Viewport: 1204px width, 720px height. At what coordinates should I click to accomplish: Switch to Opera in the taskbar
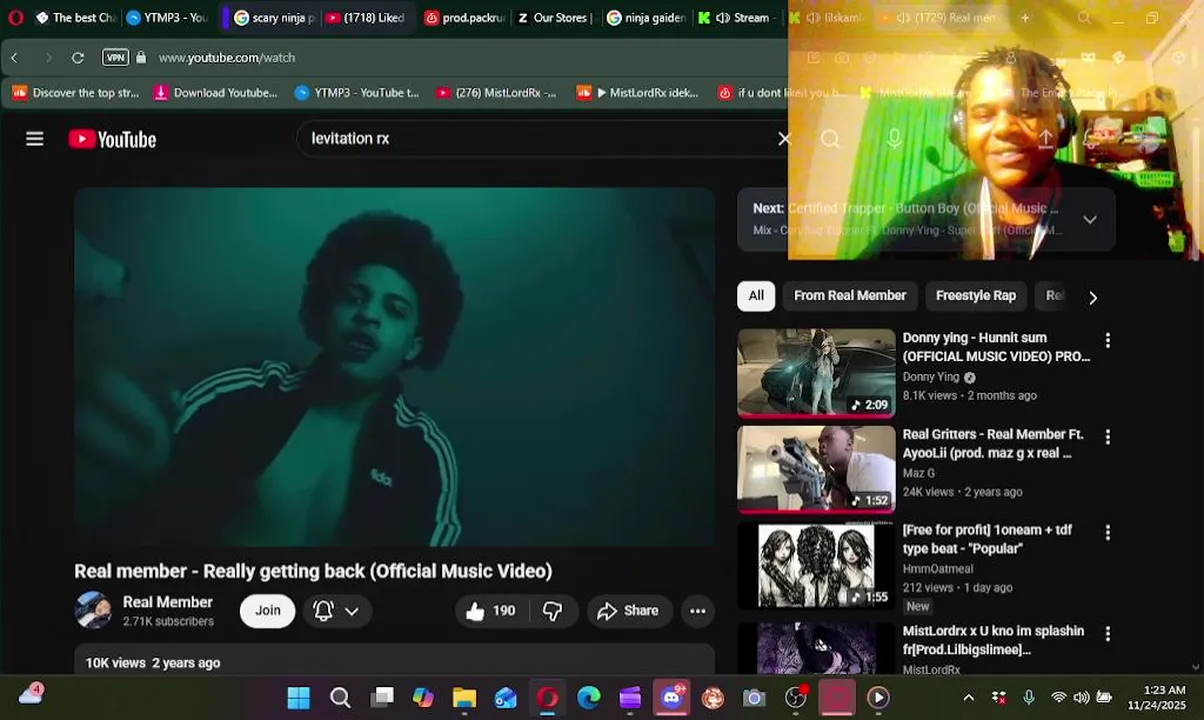pos(547,697)
